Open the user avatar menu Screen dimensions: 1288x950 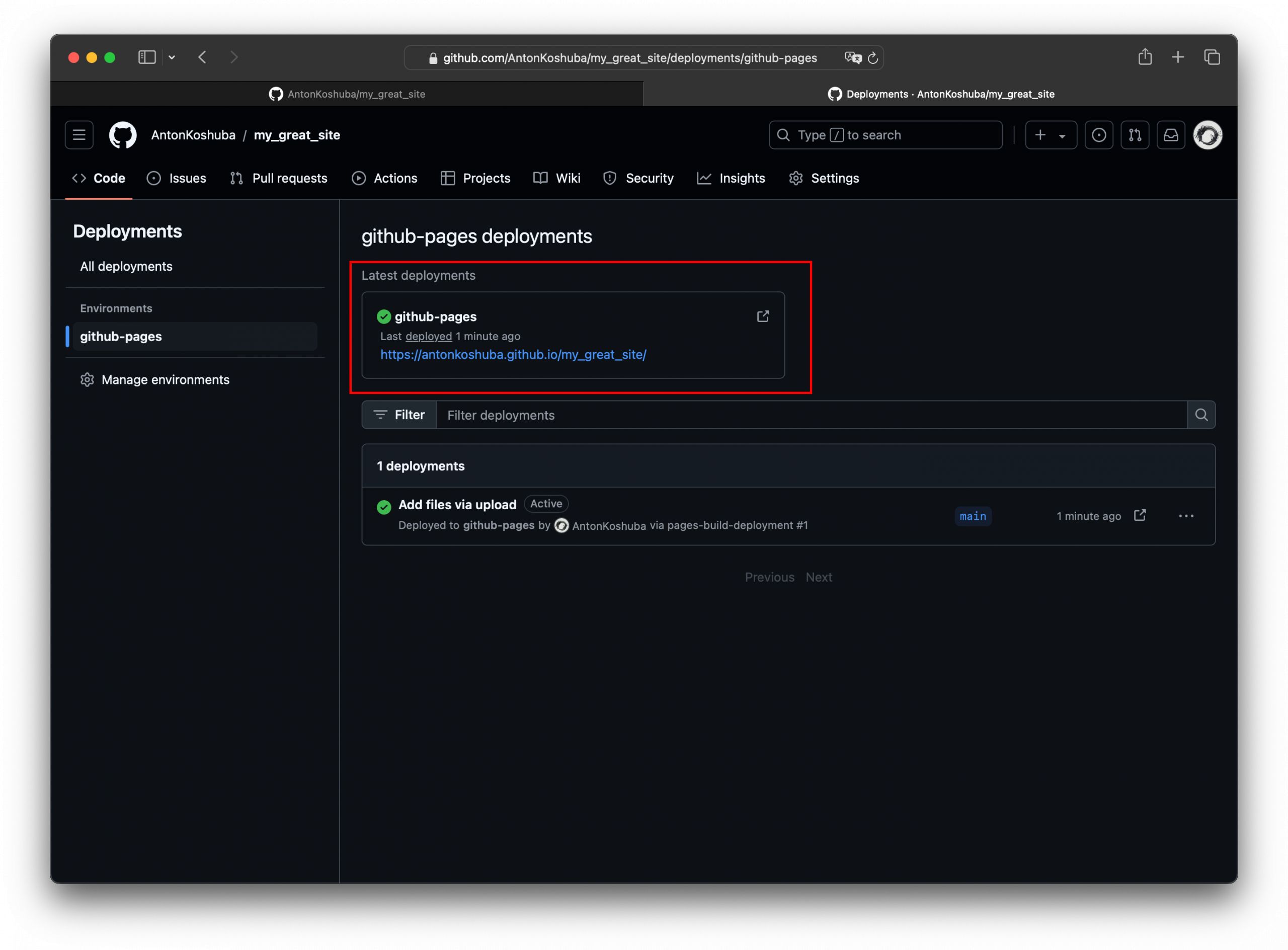pyautogui.click(x=1207, y=135)
